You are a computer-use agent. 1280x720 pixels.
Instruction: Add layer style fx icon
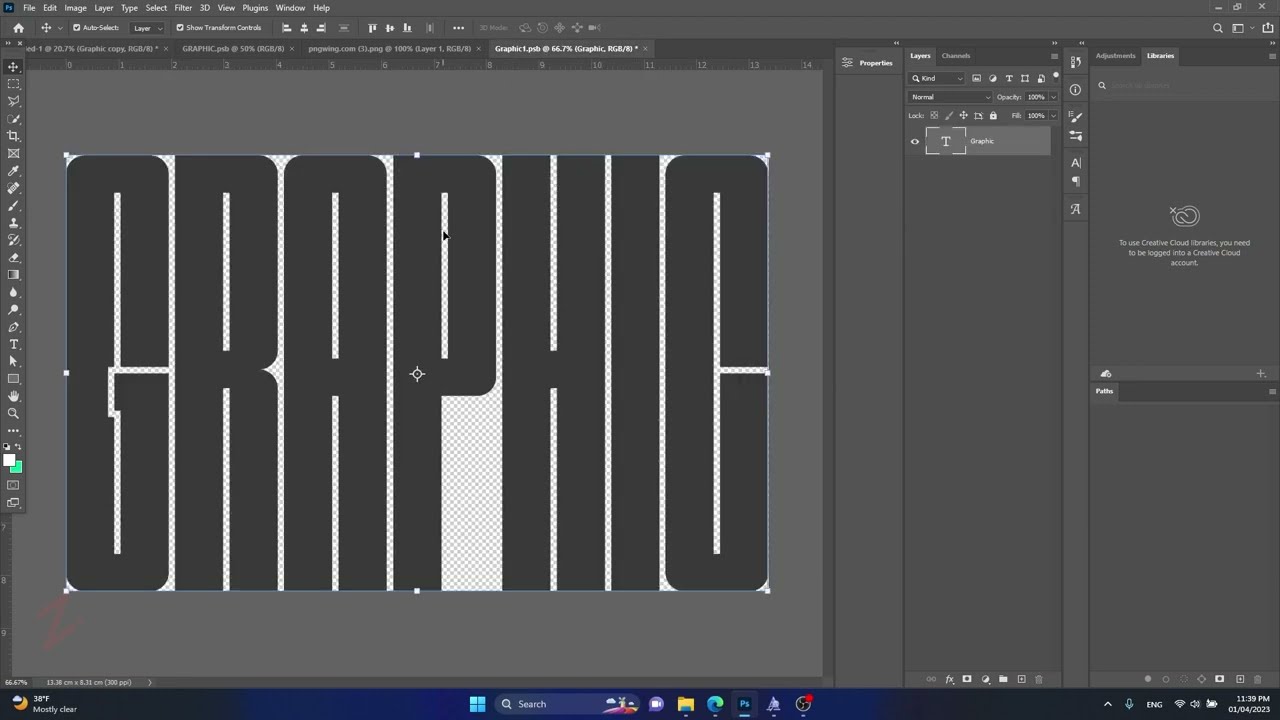(x=949, y=680)
